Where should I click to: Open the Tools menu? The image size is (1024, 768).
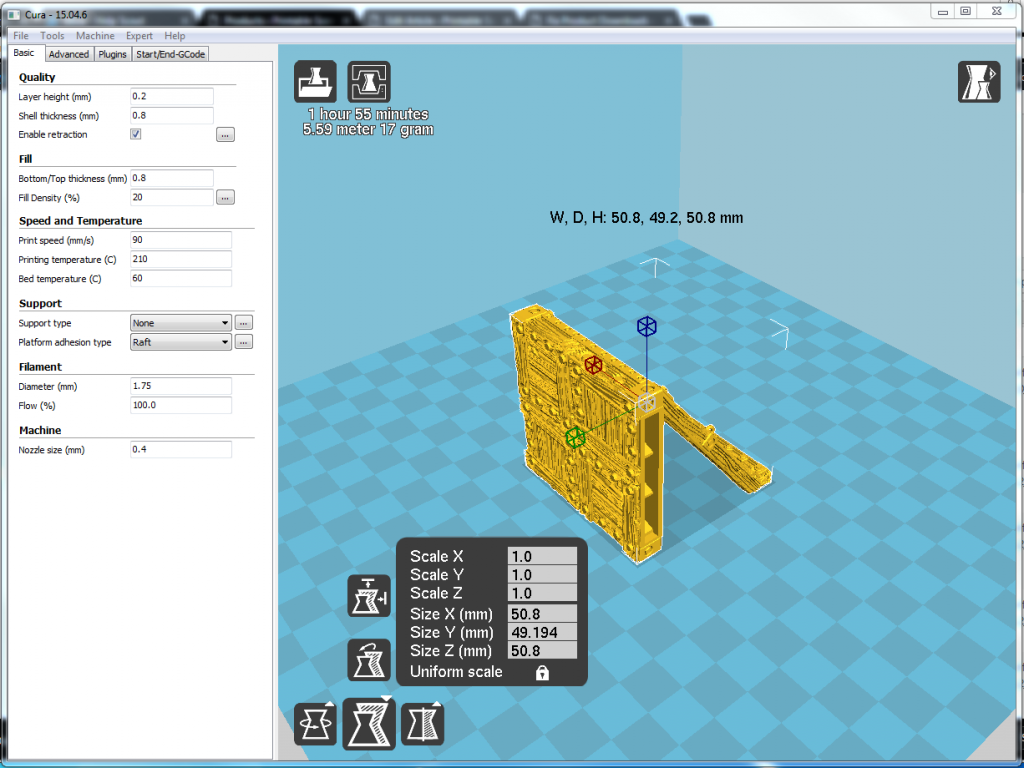[x=52, y=36]
